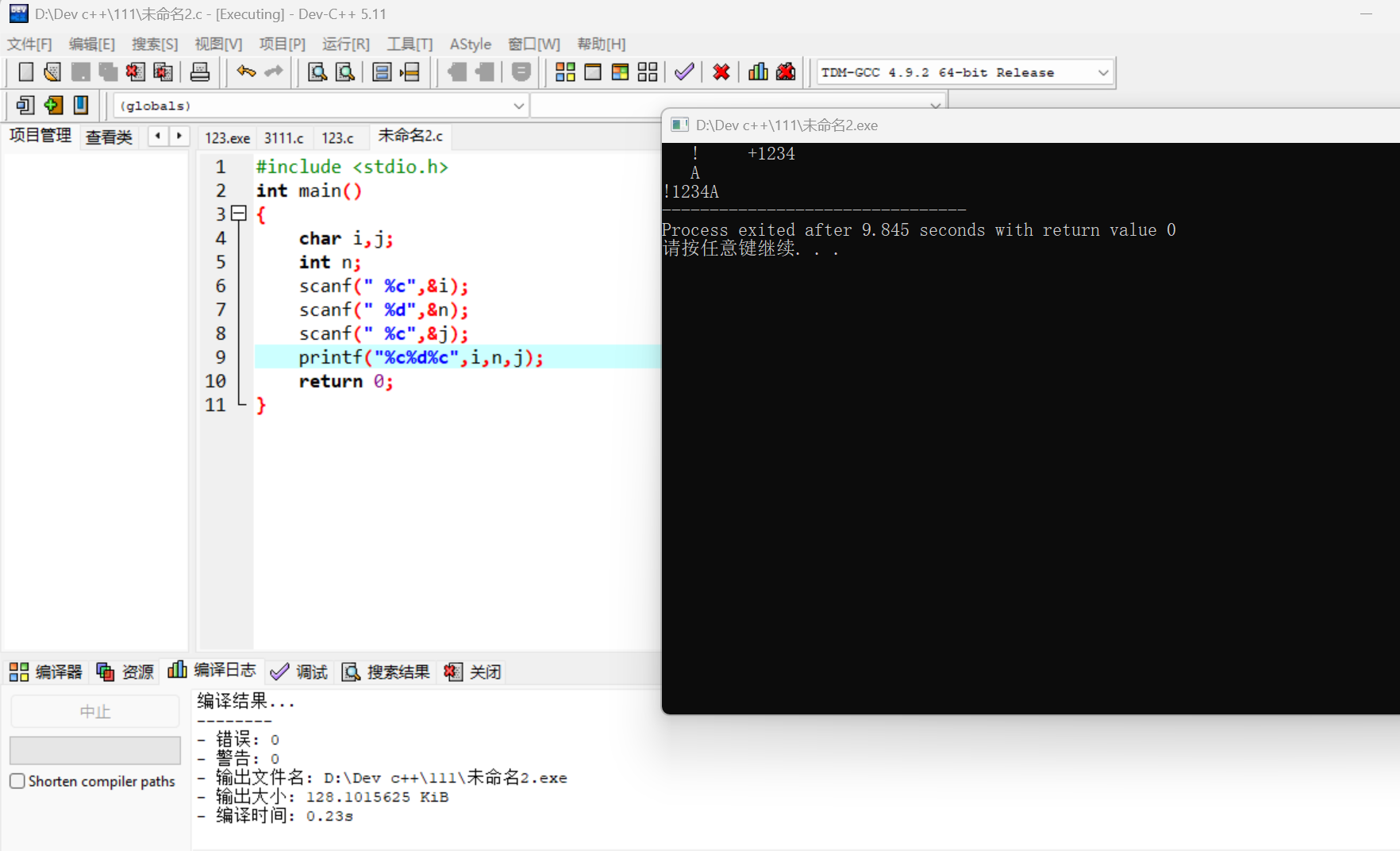Close the current file with toolbar icon
The width and height of the screenshot is (1400, 851).
click(135, 72)
